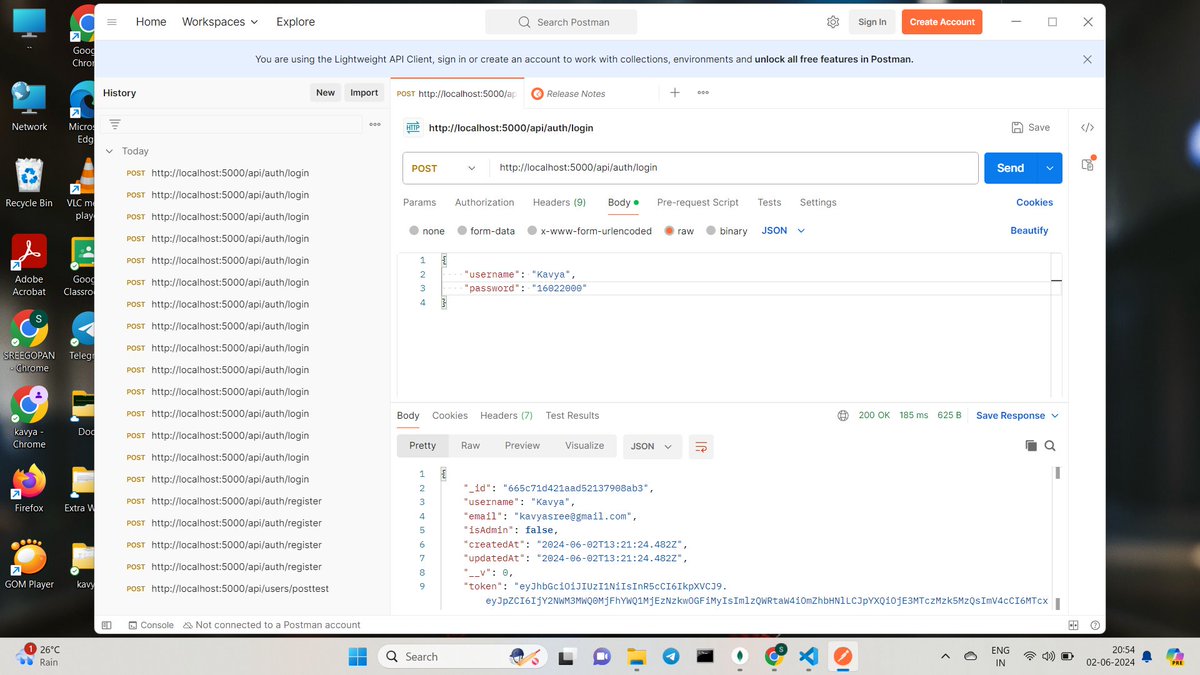This screenshot has height=675, width=1200.
Task: Open GOM Player desktop shortcut
Action: 29,564
